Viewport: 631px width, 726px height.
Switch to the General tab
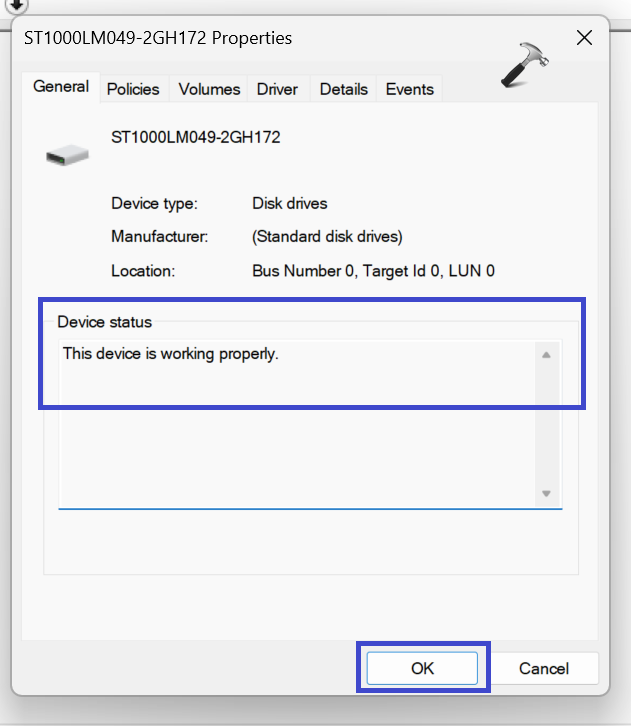[x=61, y=87]
